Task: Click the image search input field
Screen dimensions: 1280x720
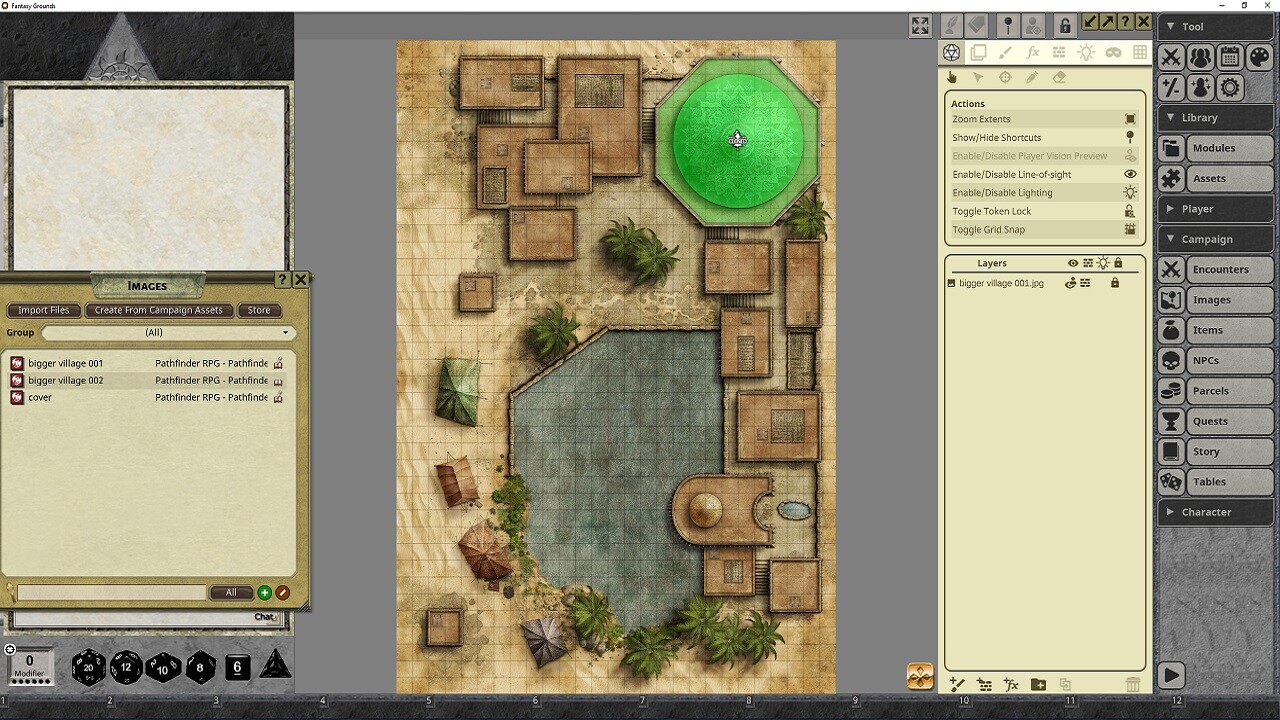Action: click(x=111, y=593)
